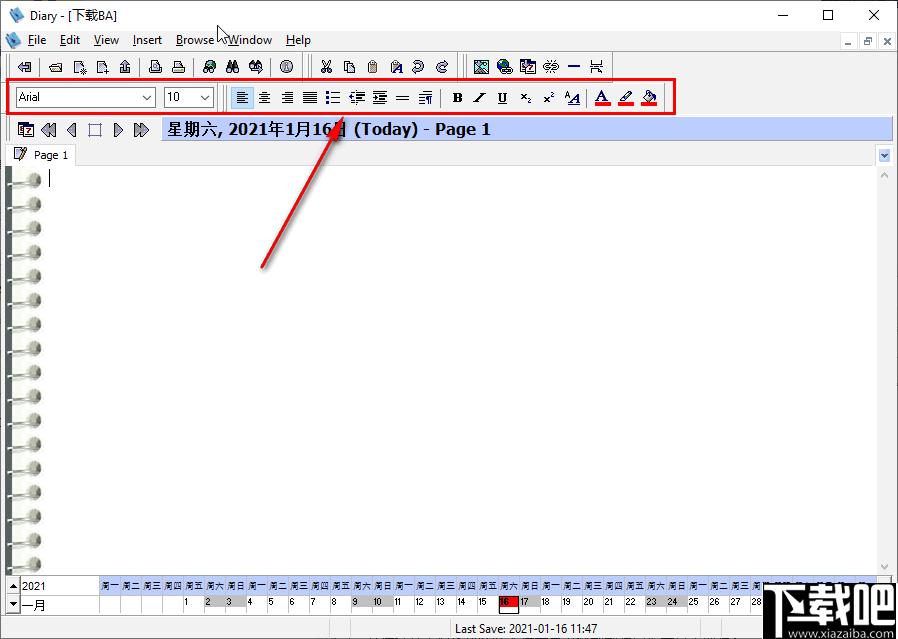Click the Superscript x² icon
Image resolution: width=898 pixels, height=639 pixels.
(x=549, y=98)
